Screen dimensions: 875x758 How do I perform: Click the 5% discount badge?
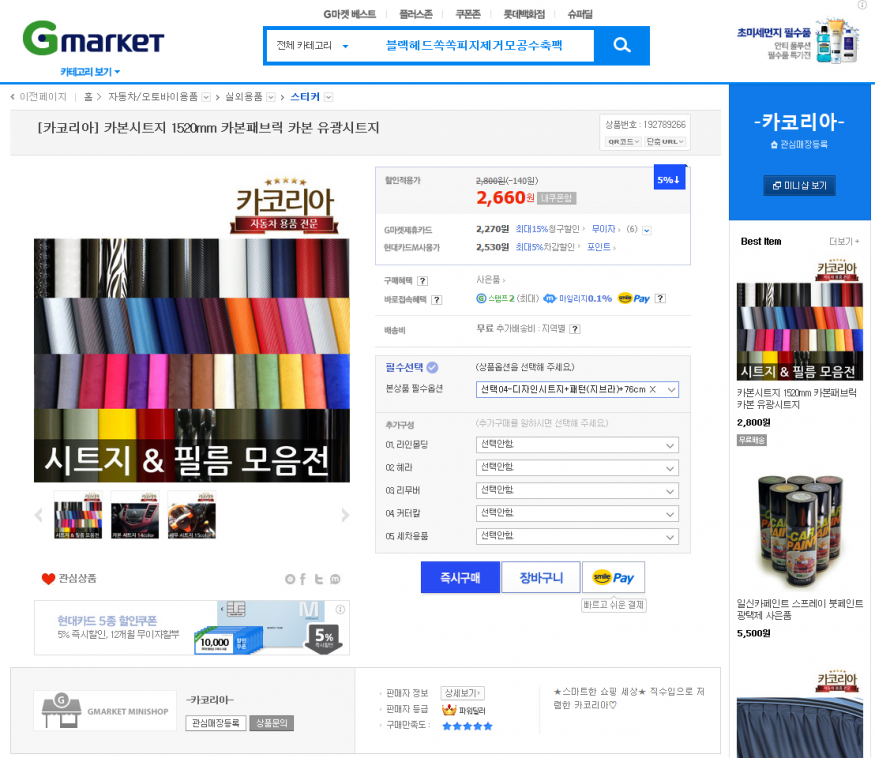669,179
